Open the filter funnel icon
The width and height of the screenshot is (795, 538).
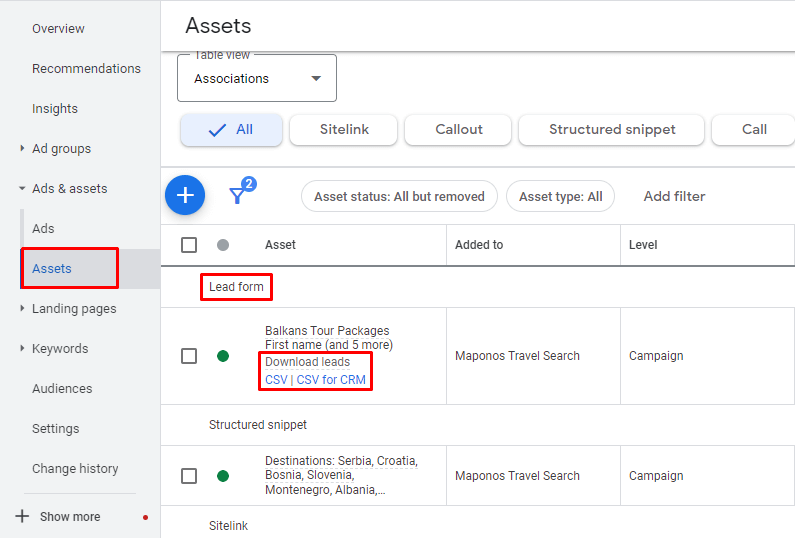coord(237,195)
